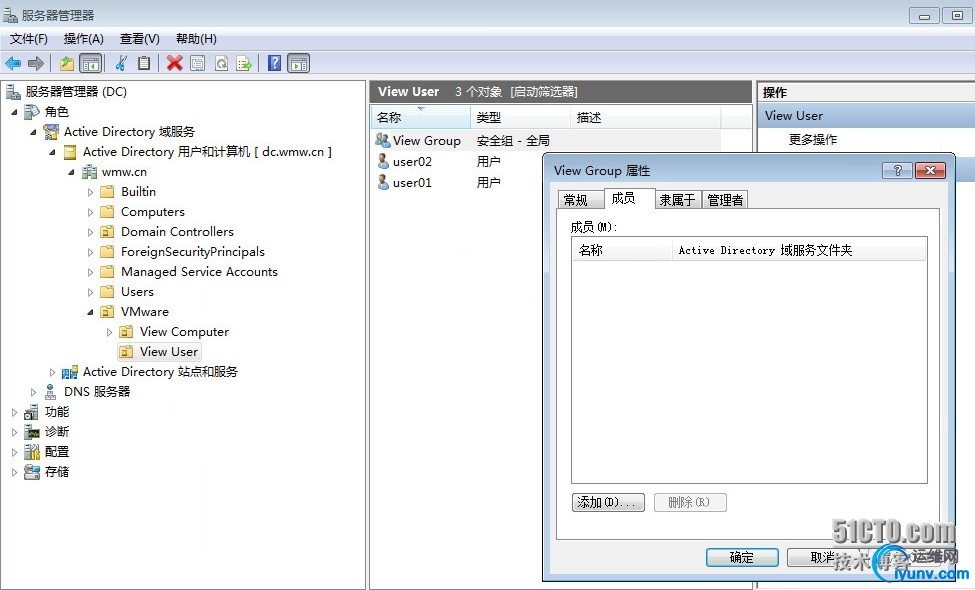Expand the DNS 服务器 node

point(34,392)
